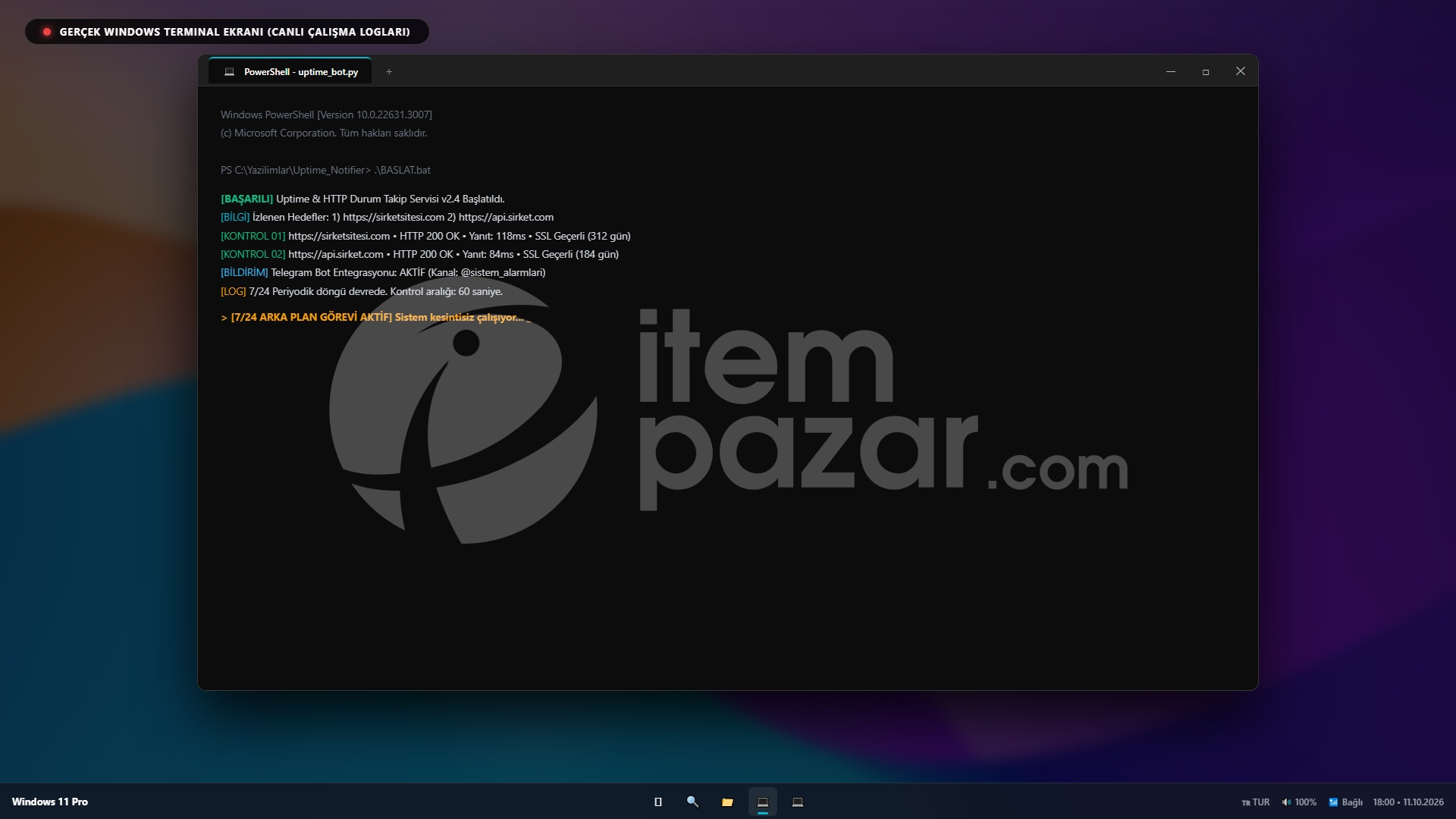Click the PS prompt line with BASLAT.bat
The height and width of the screenshot is (819, 1456).
(325, 170)
